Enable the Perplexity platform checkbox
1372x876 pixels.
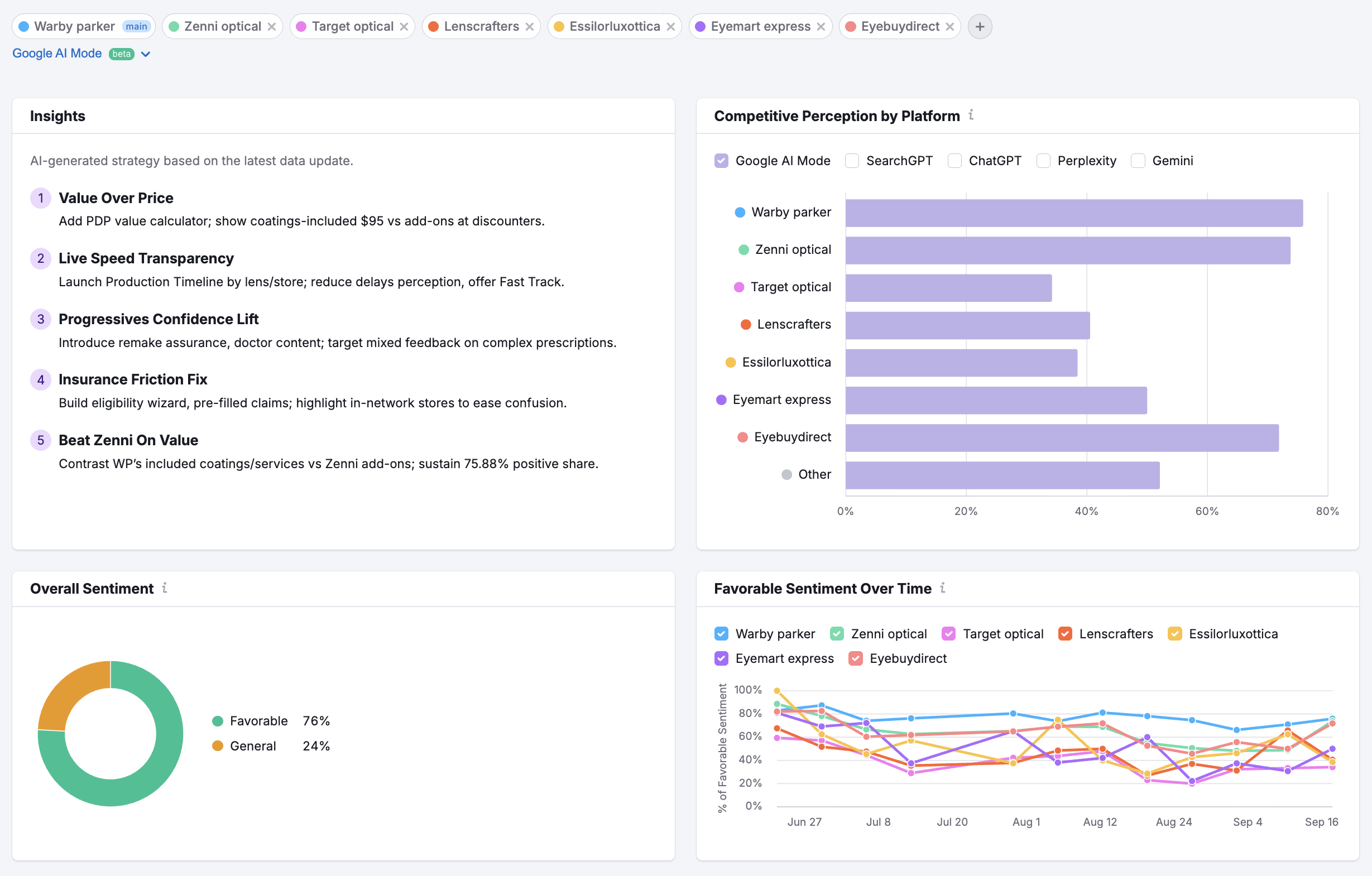pyautogui.click(x=1043, y=161)
